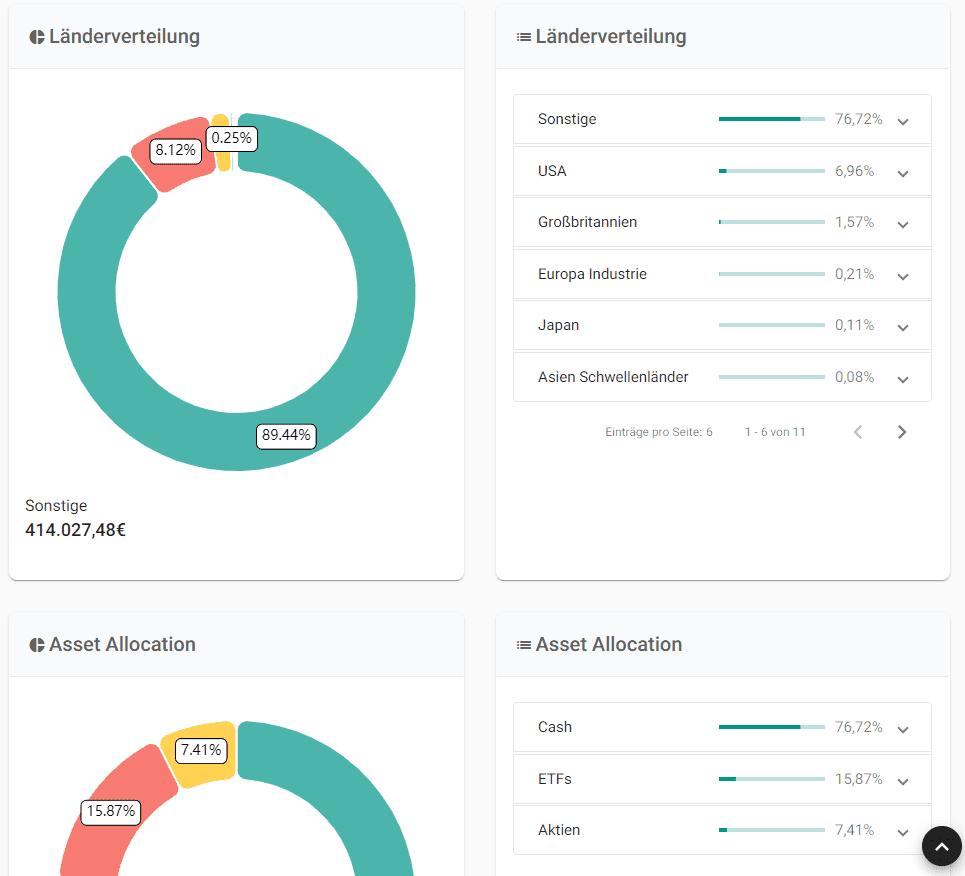
Task: Click the 7.41% label on asset donut
Action: coord(201,750)
